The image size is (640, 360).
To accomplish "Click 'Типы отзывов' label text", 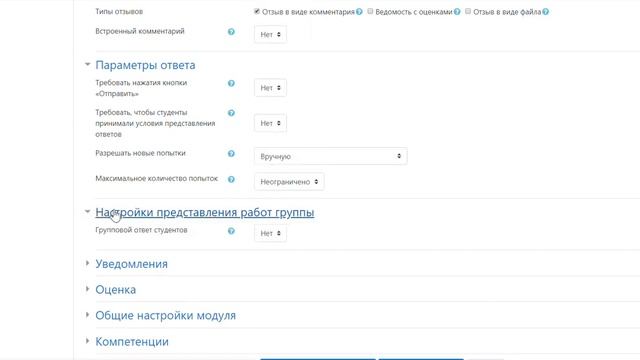I will pyautogui.click(x=119, y=11).
